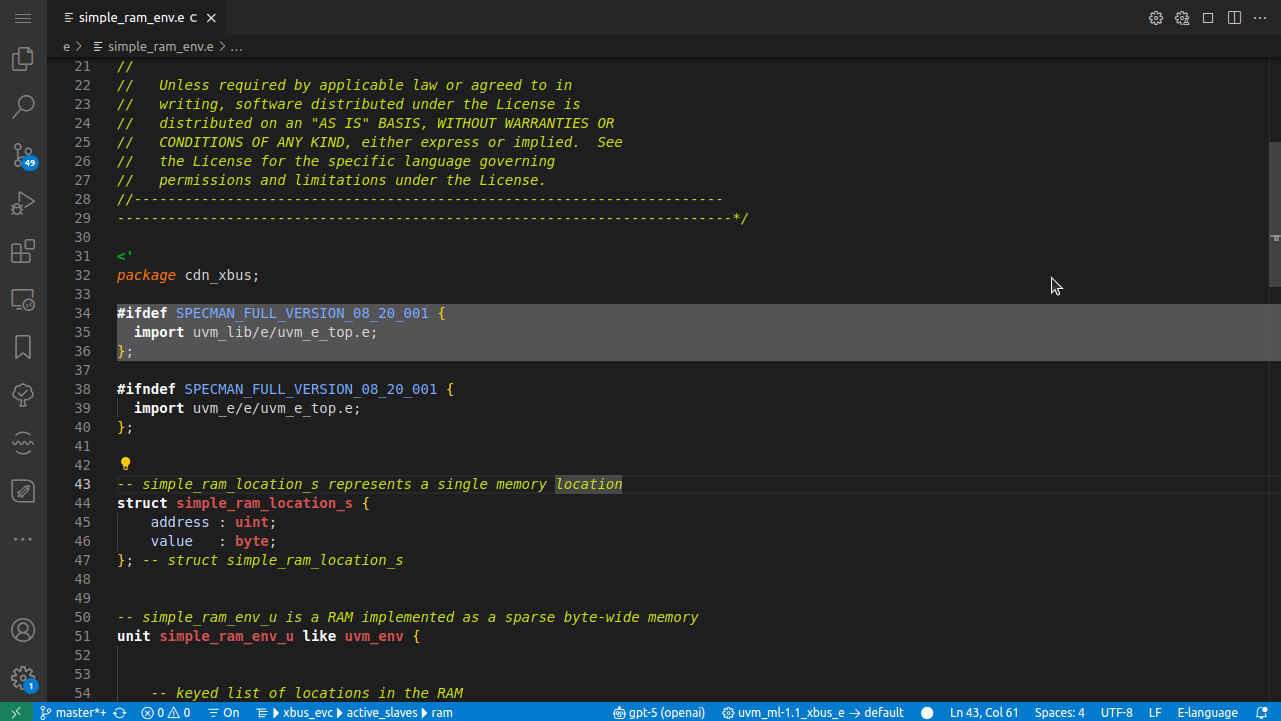1281x721 pixels.
Task: Open the Accounts icon in activity bar
Action: pyautogui.click(x=23, y=630)
